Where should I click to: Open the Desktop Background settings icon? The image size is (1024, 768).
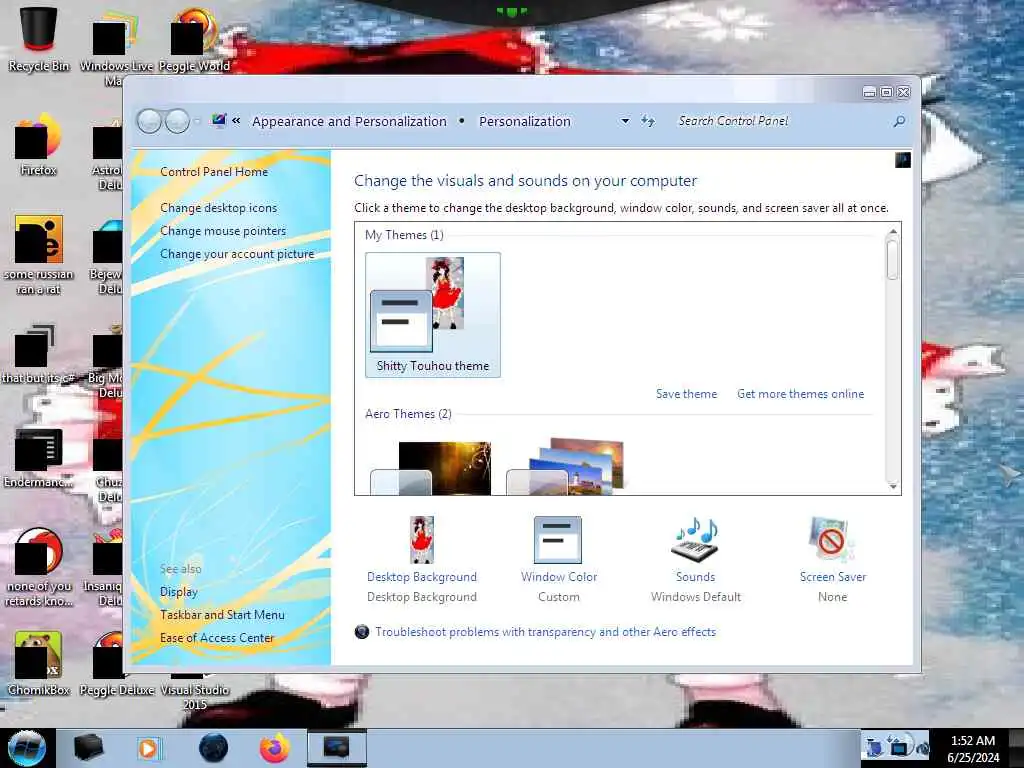tap(421, 539)
